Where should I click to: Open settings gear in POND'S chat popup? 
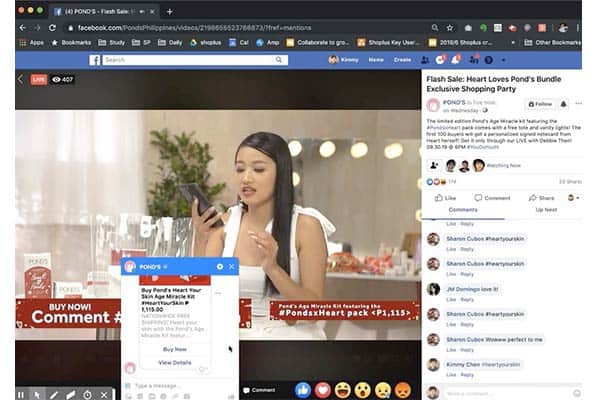point(220,266)
